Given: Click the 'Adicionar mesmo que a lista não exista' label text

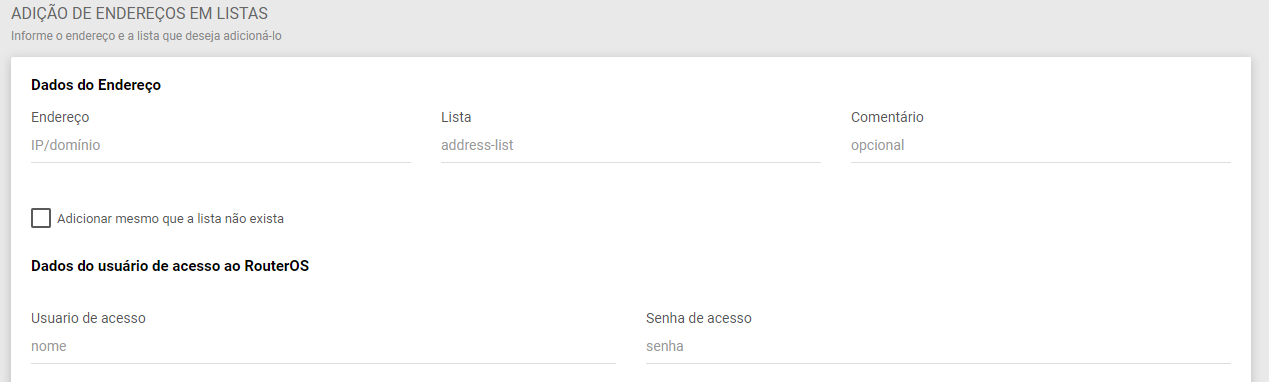Looking at the screenshot, I should pos(171,218).
